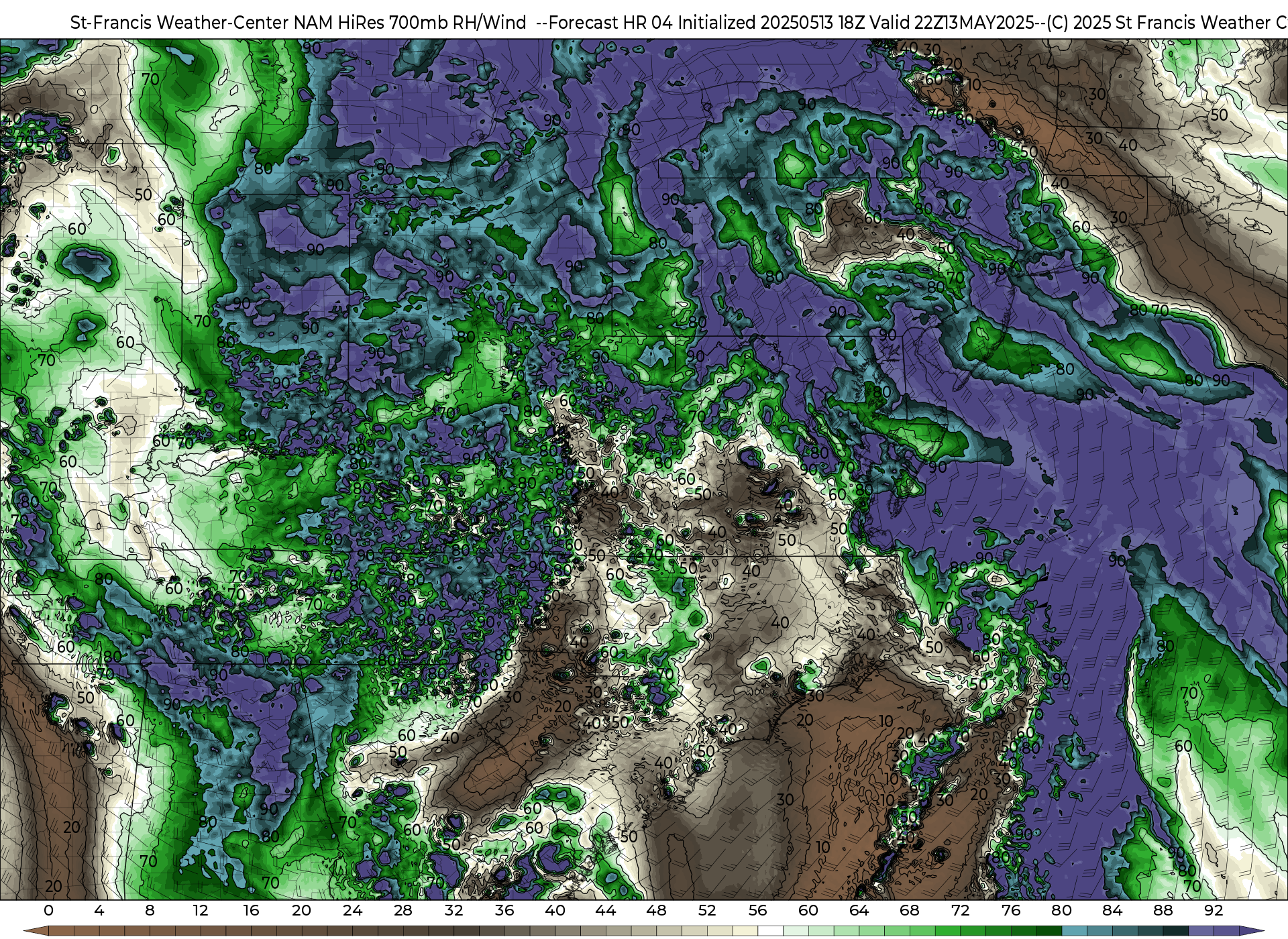Click the colorbar tick label '88'
The height and width of the screenshot is (939, 1288).
(1163, 910)
